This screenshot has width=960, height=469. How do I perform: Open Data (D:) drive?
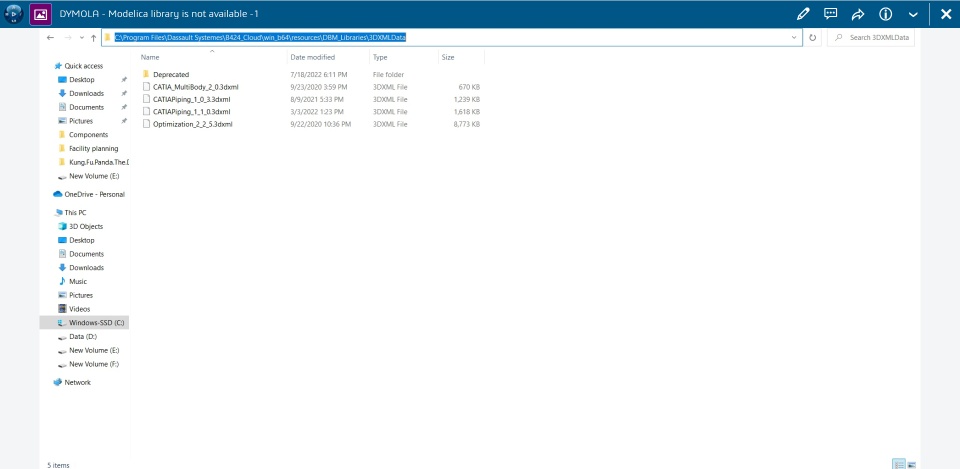click(x=83, y=337)
